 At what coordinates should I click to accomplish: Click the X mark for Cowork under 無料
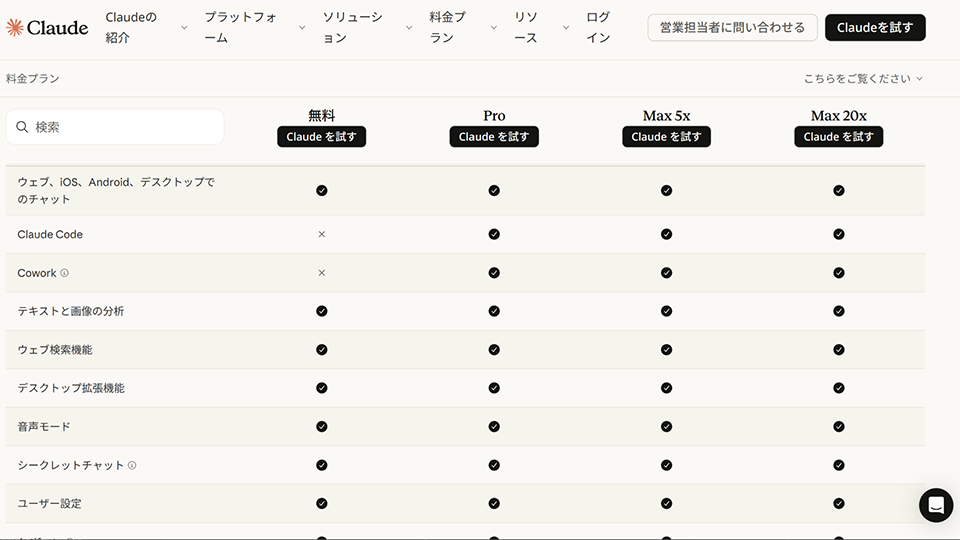[321, 273]
